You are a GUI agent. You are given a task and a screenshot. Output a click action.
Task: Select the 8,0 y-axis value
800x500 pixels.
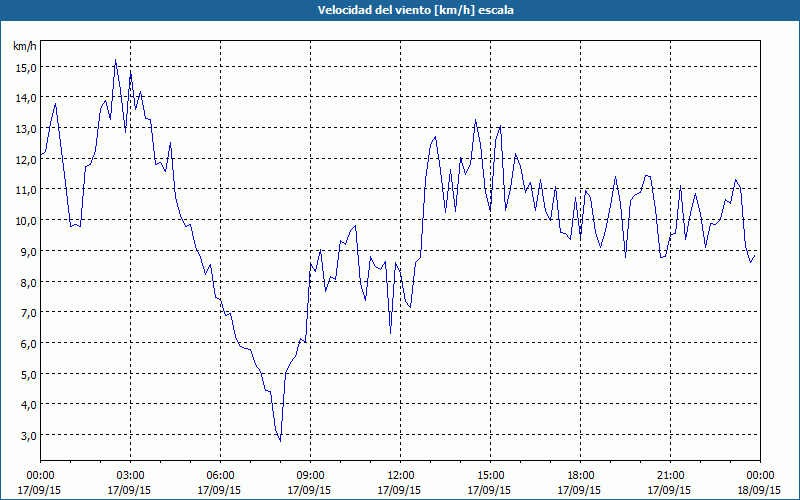[x=28, y=282]
